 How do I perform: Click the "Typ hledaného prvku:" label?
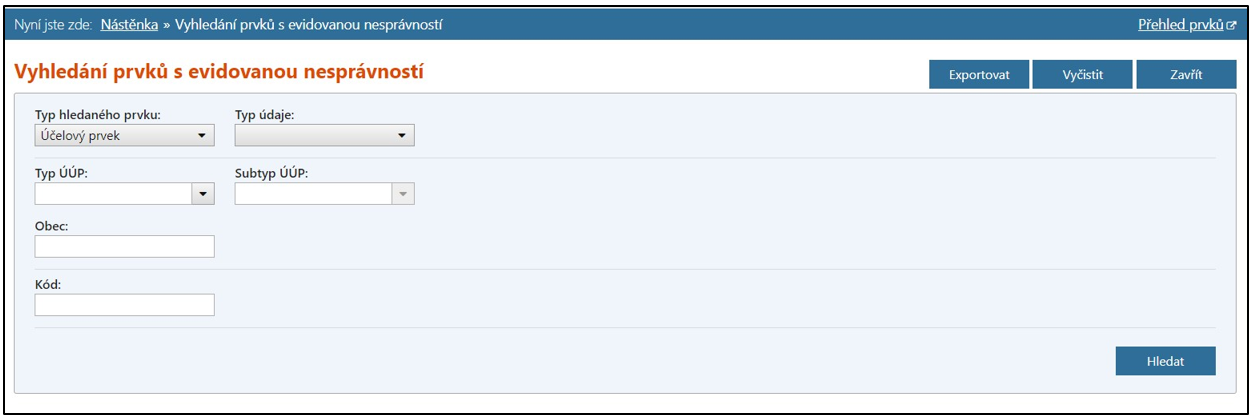[x=98, y=114]
